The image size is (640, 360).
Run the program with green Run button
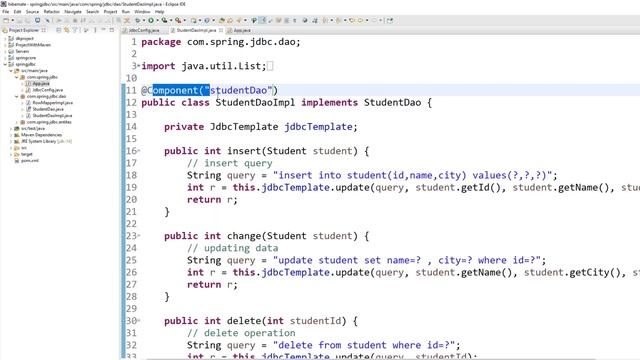(x=151, y=20)
